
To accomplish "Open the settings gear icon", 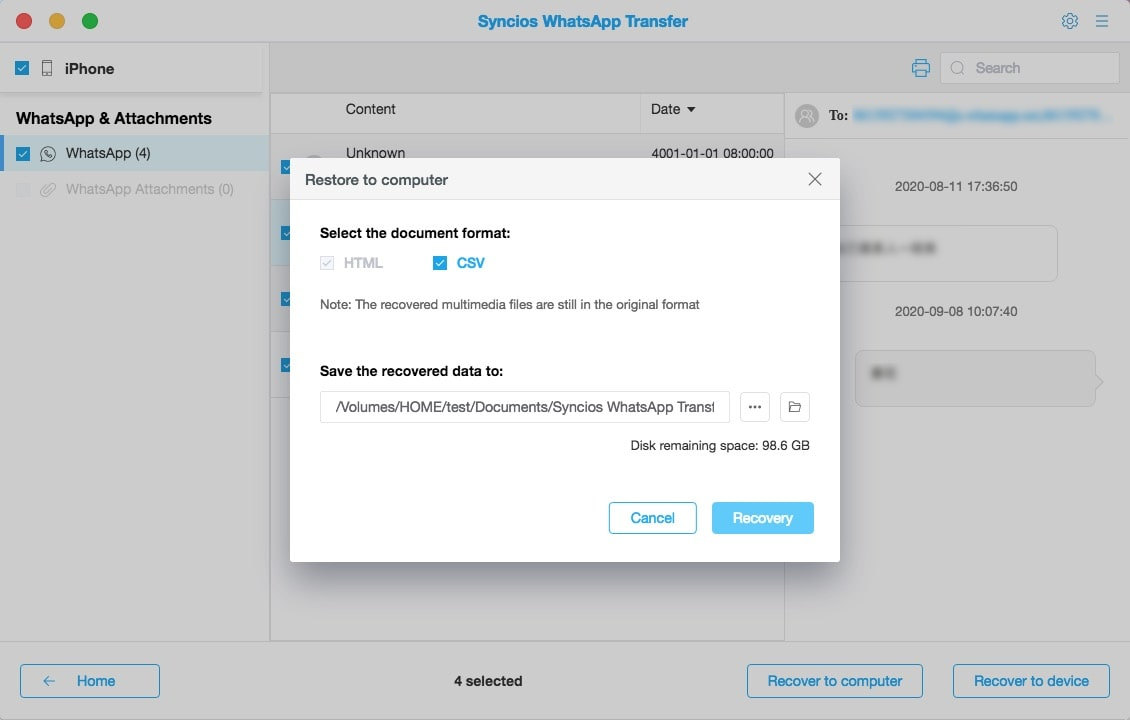I will point(1069,21).
